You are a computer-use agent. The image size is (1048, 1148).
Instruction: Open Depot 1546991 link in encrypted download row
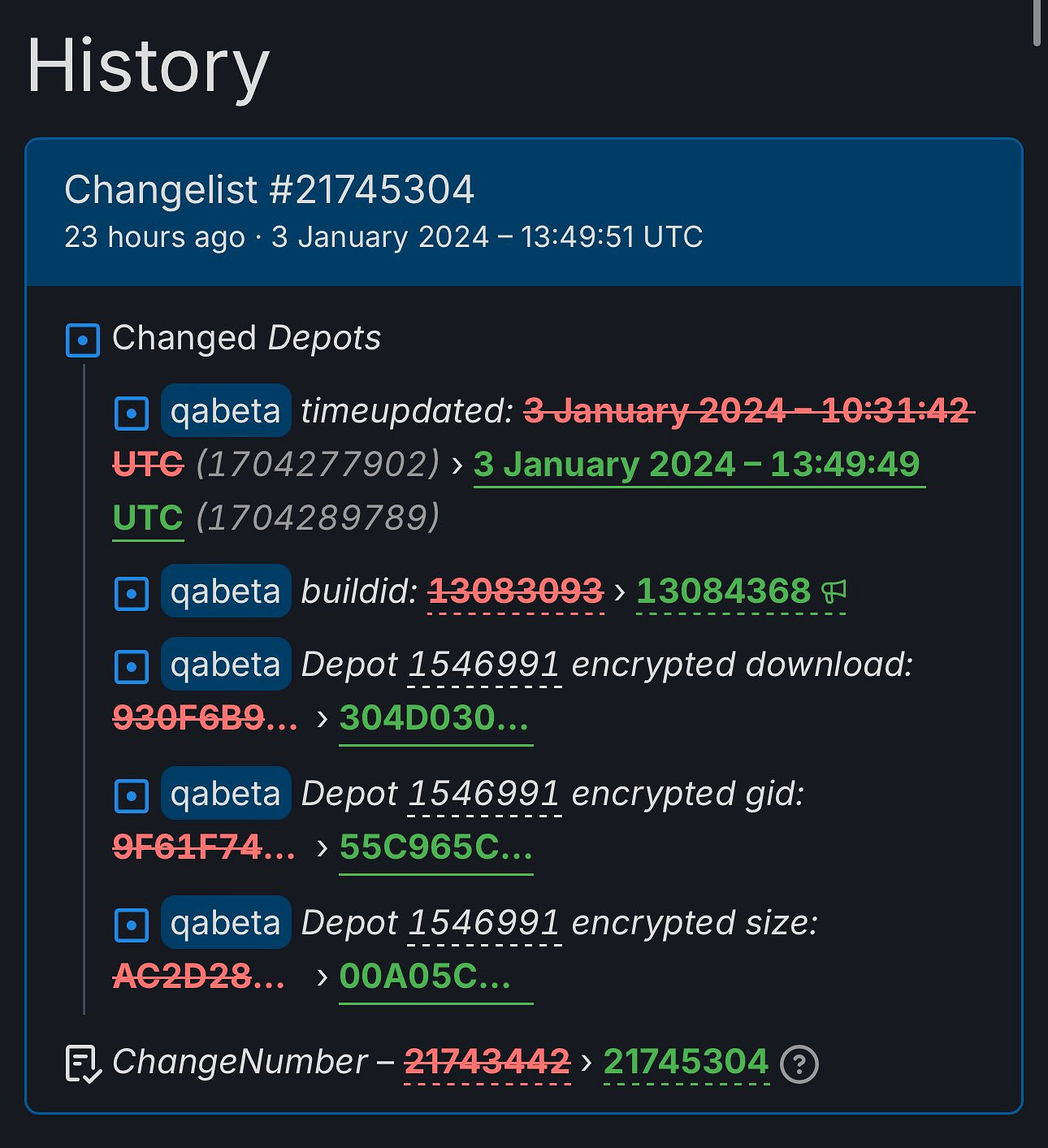[x=484, y=665]
